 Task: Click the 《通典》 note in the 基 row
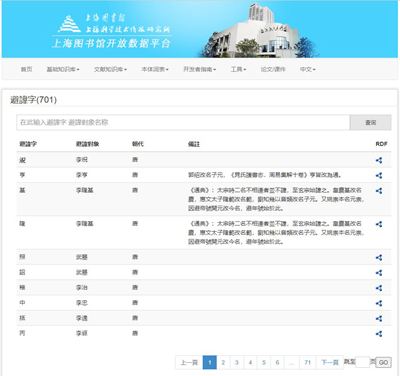click(276, 199)
